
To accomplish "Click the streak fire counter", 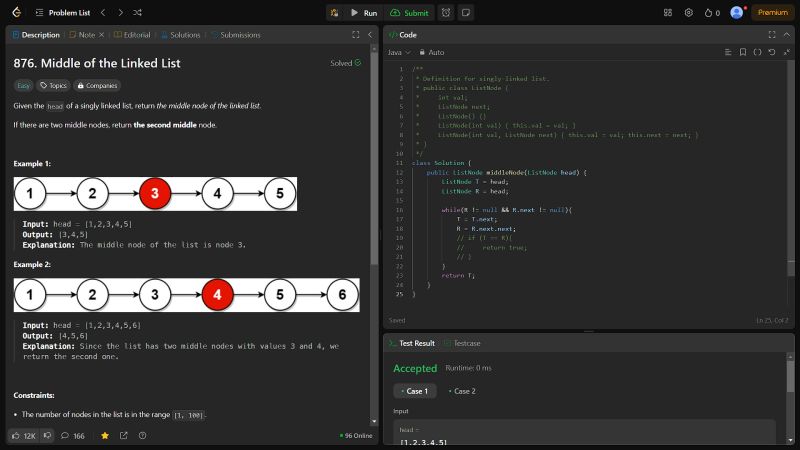I will coord(712,13).
